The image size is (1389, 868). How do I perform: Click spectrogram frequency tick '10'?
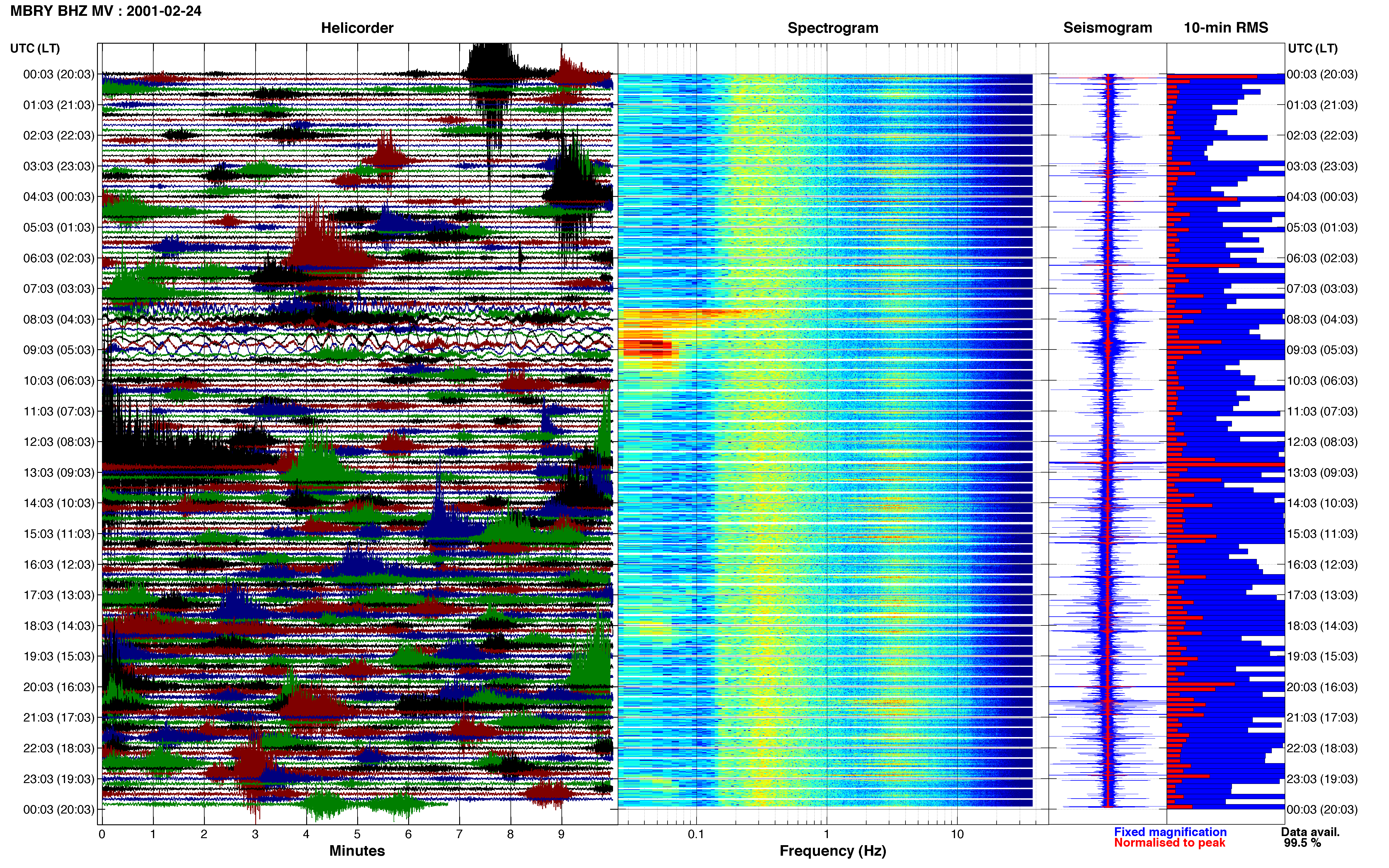coord(957,834)
